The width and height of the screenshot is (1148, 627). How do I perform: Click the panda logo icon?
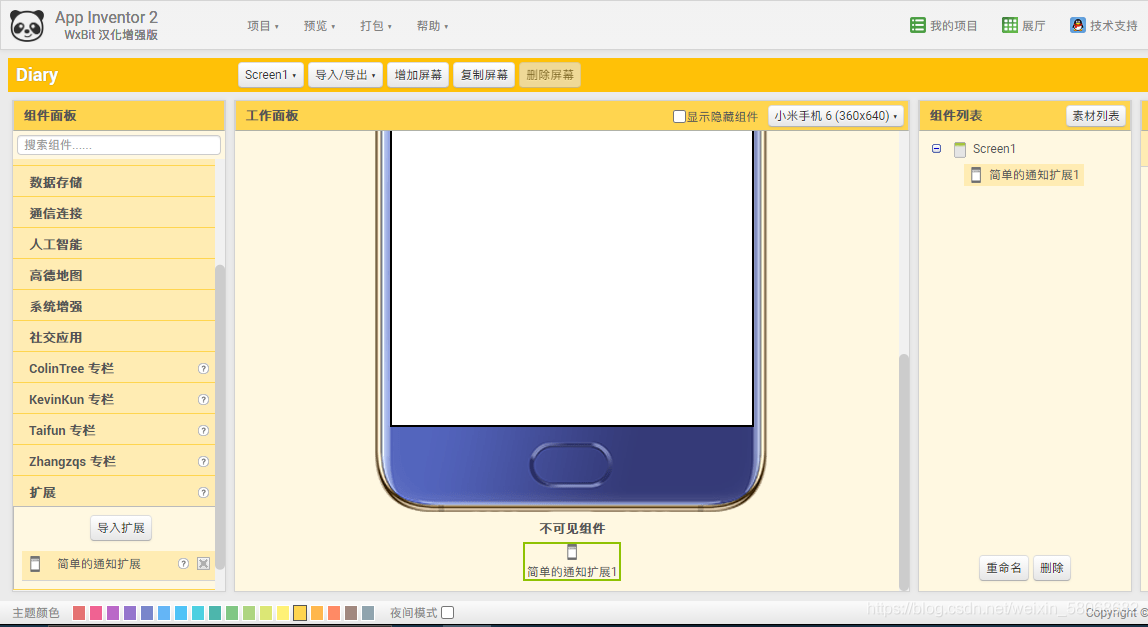click(x=27, y=25)
